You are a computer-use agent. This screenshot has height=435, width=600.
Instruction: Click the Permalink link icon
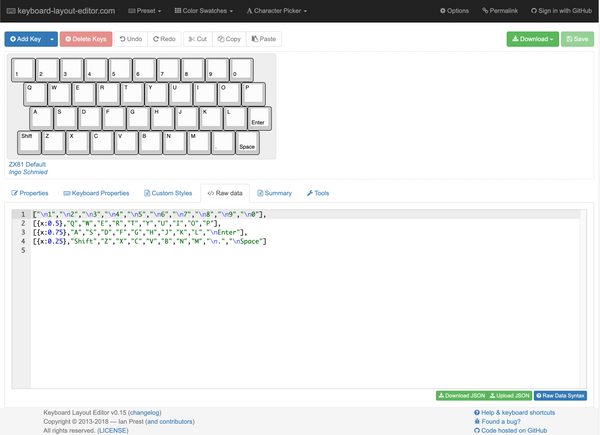(x=500, y=10)
